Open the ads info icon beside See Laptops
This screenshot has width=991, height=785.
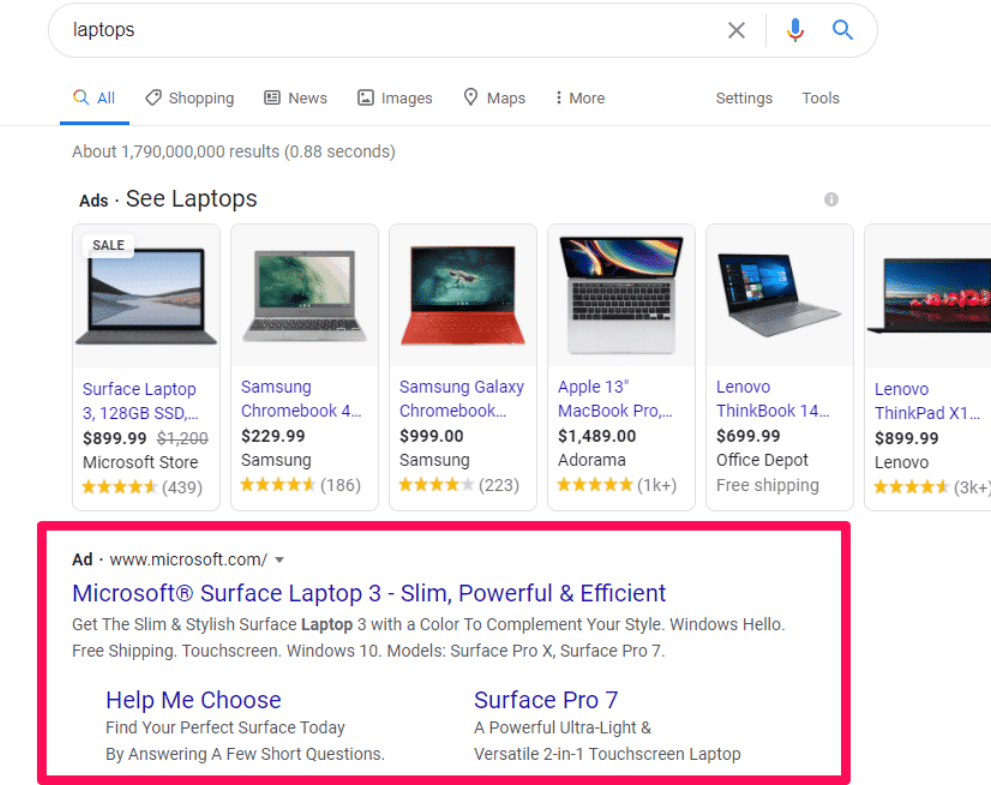(x=831, y=200)
